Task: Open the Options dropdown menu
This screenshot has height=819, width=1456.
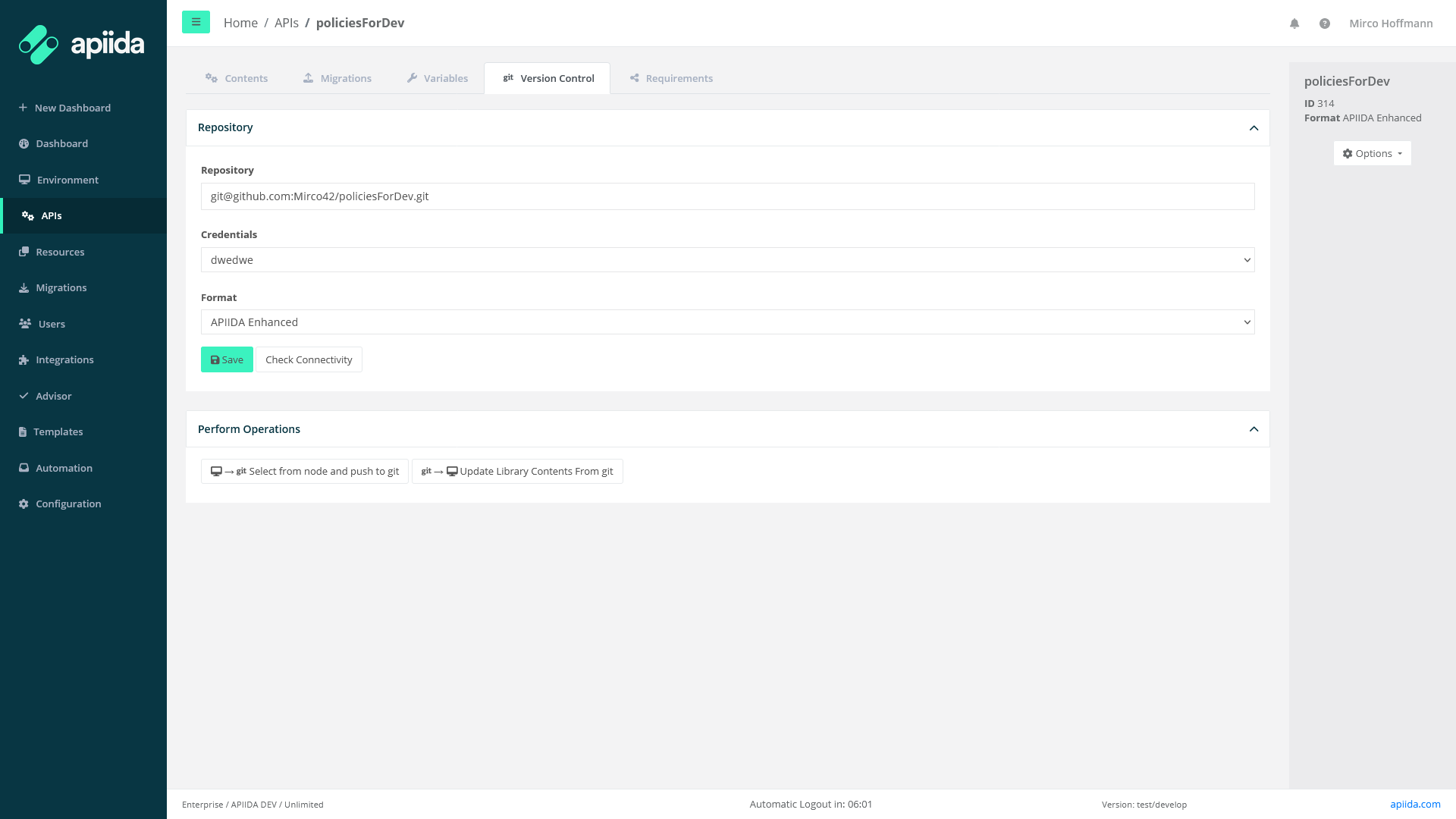Action: [x=1372, y=153]
